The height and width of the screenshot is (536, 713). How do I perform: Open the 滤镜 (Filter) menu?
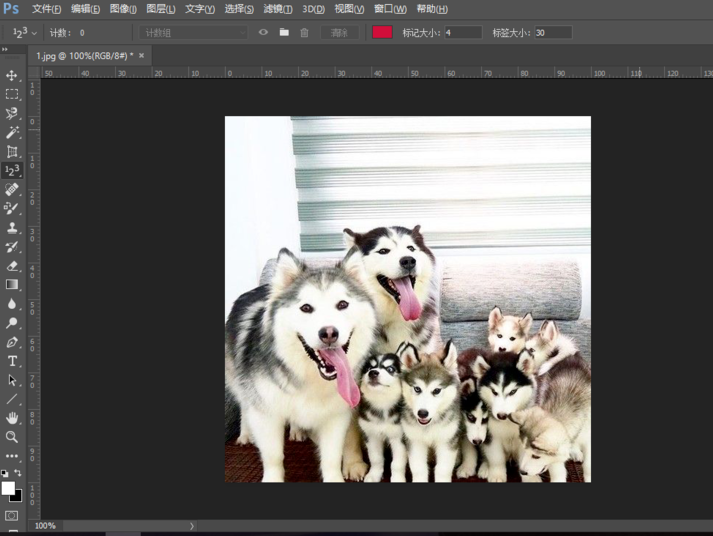click(x=278, y=9)
